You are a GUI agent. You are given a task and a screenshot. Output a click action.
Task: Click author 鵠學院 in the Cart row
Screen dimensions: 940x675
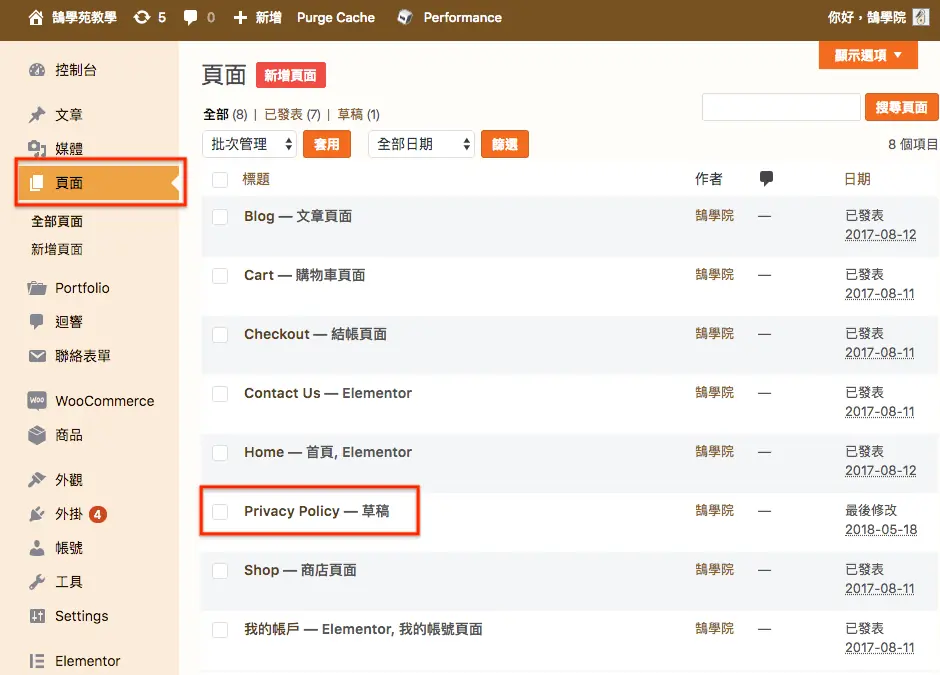point(715,275)
